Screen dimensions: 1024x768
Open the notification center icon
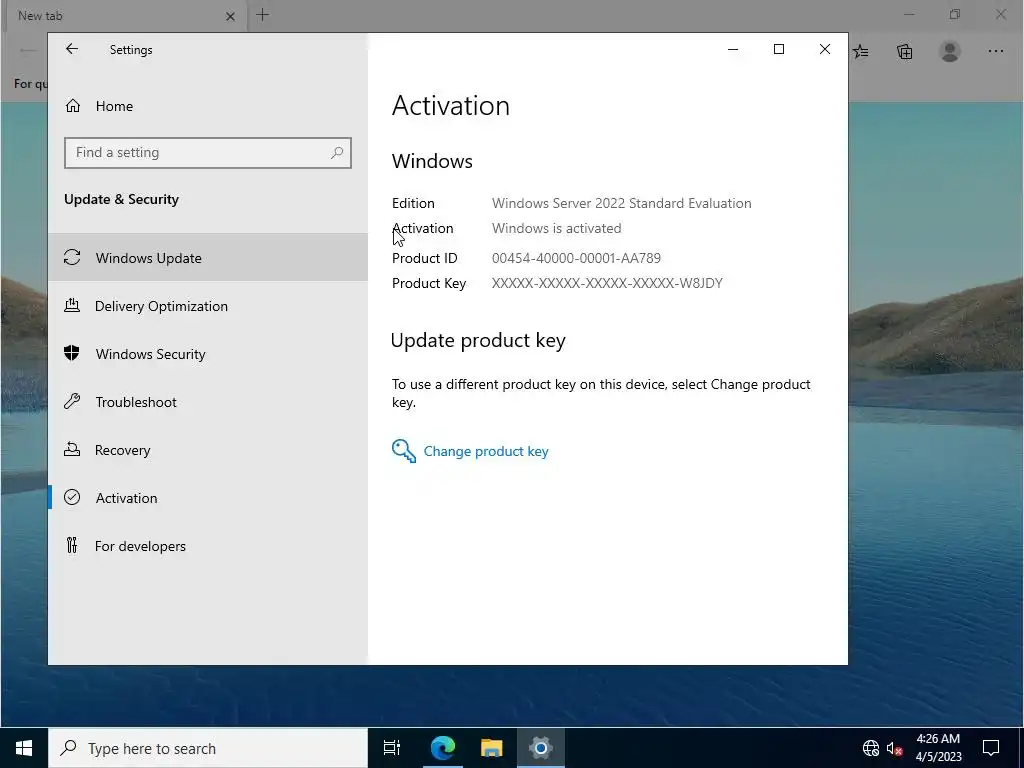point(991,748)
